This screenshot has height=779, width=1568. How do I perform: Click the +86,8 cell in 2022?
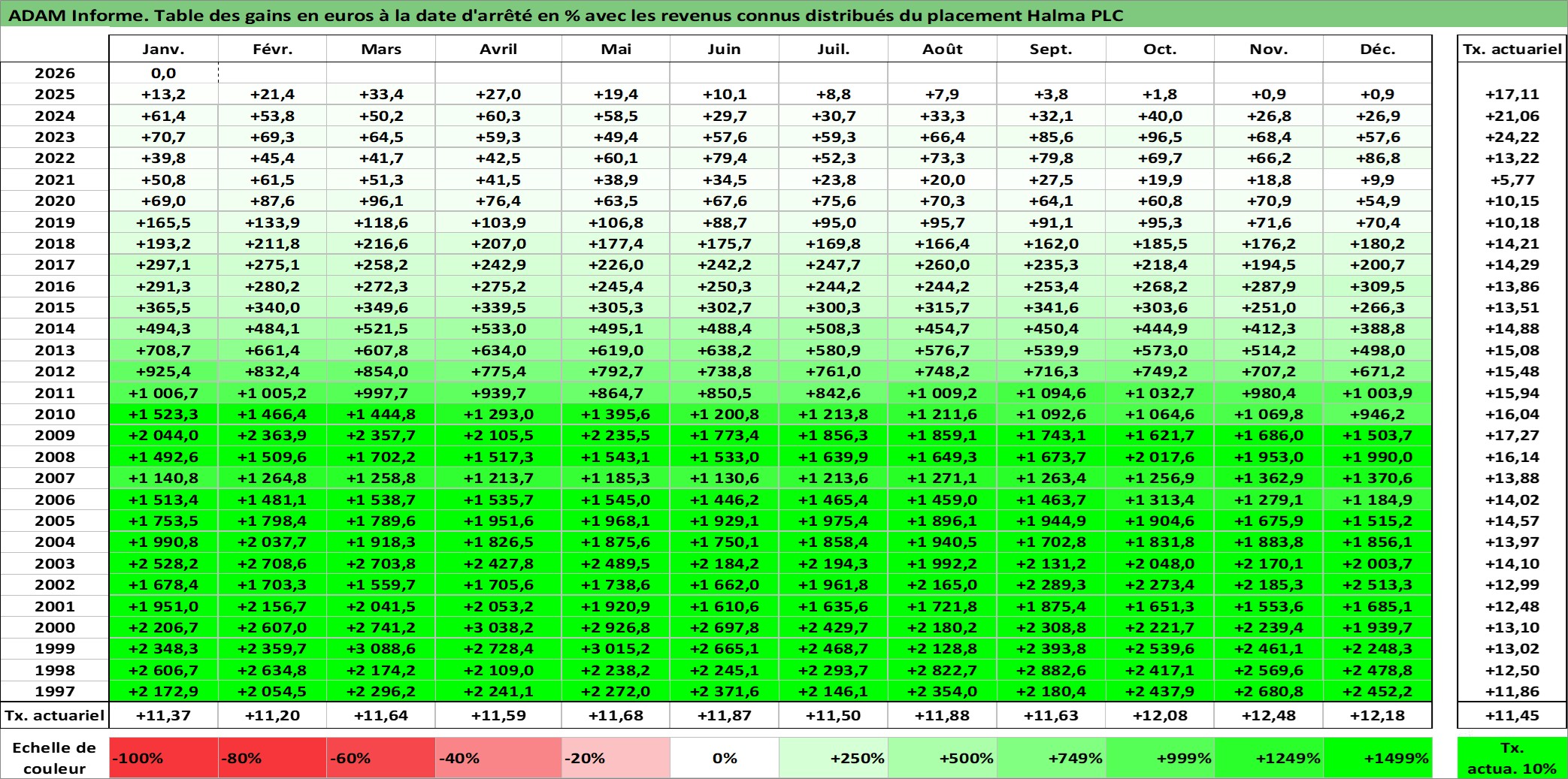point(1378,158)
